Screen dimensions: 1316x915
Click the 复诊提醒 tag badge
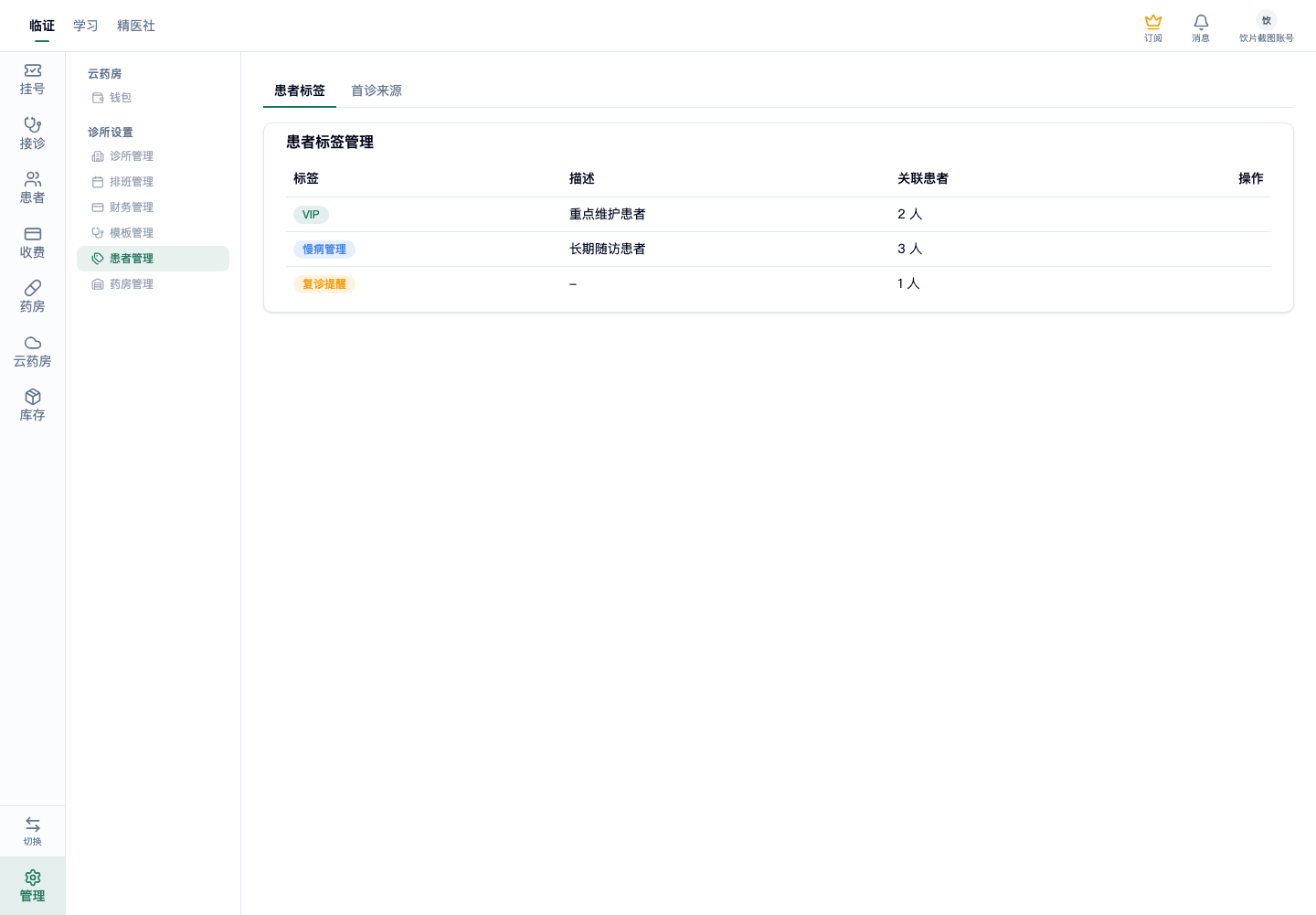[x=324, y=284]
